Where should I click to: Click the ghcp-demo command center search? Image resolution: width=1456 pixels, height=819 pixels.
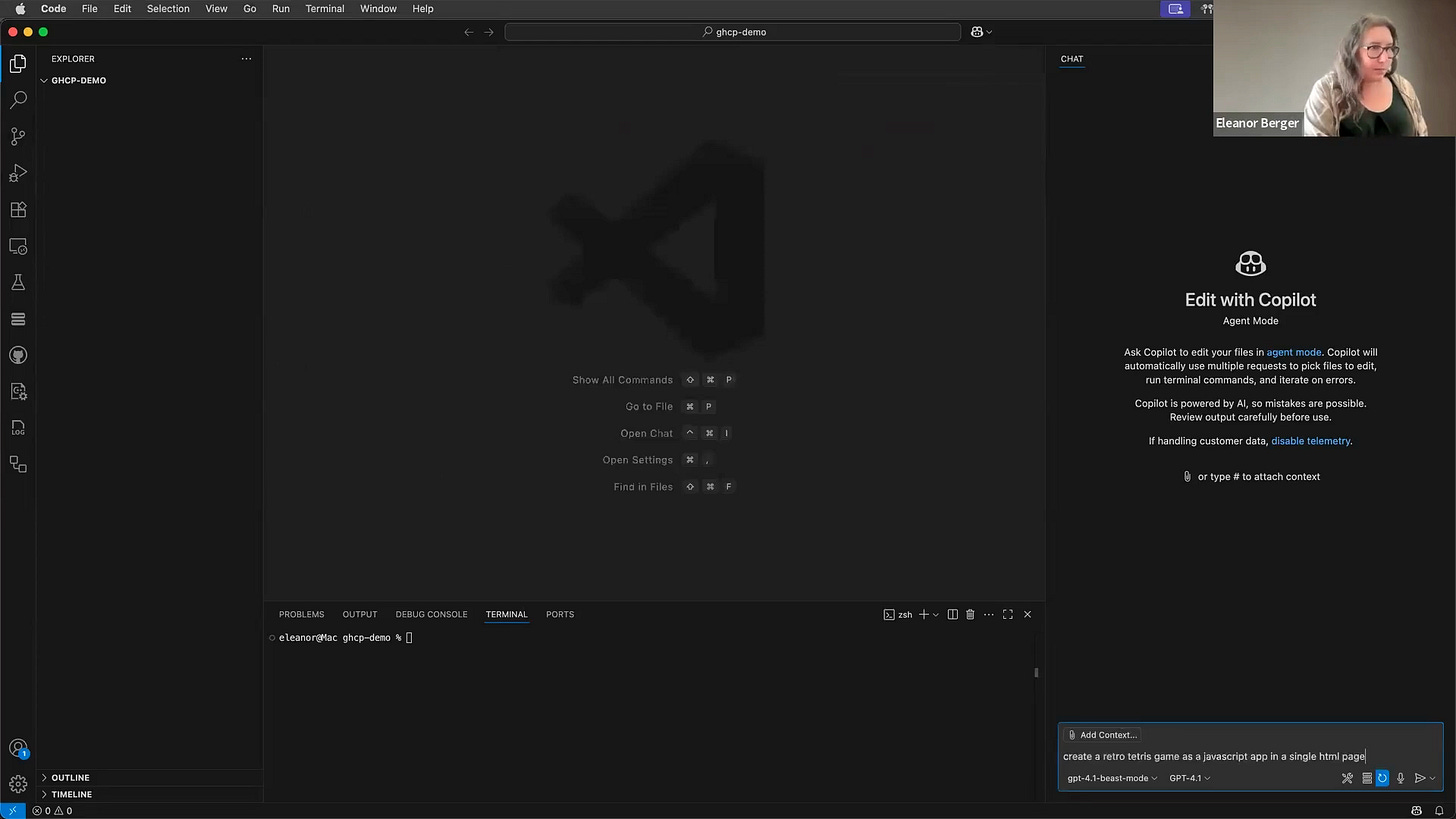click(x=733, y=32)
